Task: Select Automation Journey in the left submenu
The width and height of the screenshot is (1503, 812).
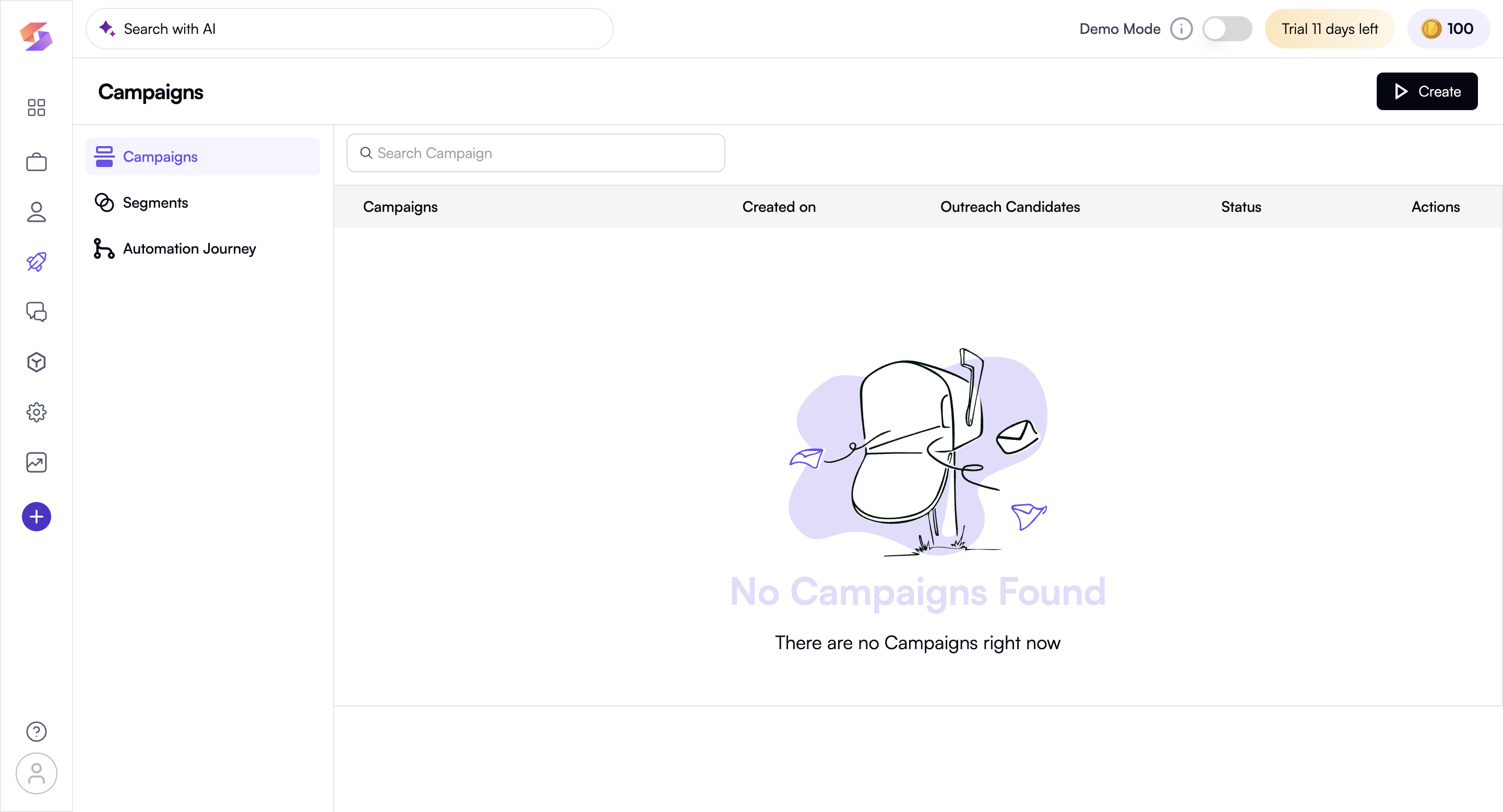Action: (203, 248)
